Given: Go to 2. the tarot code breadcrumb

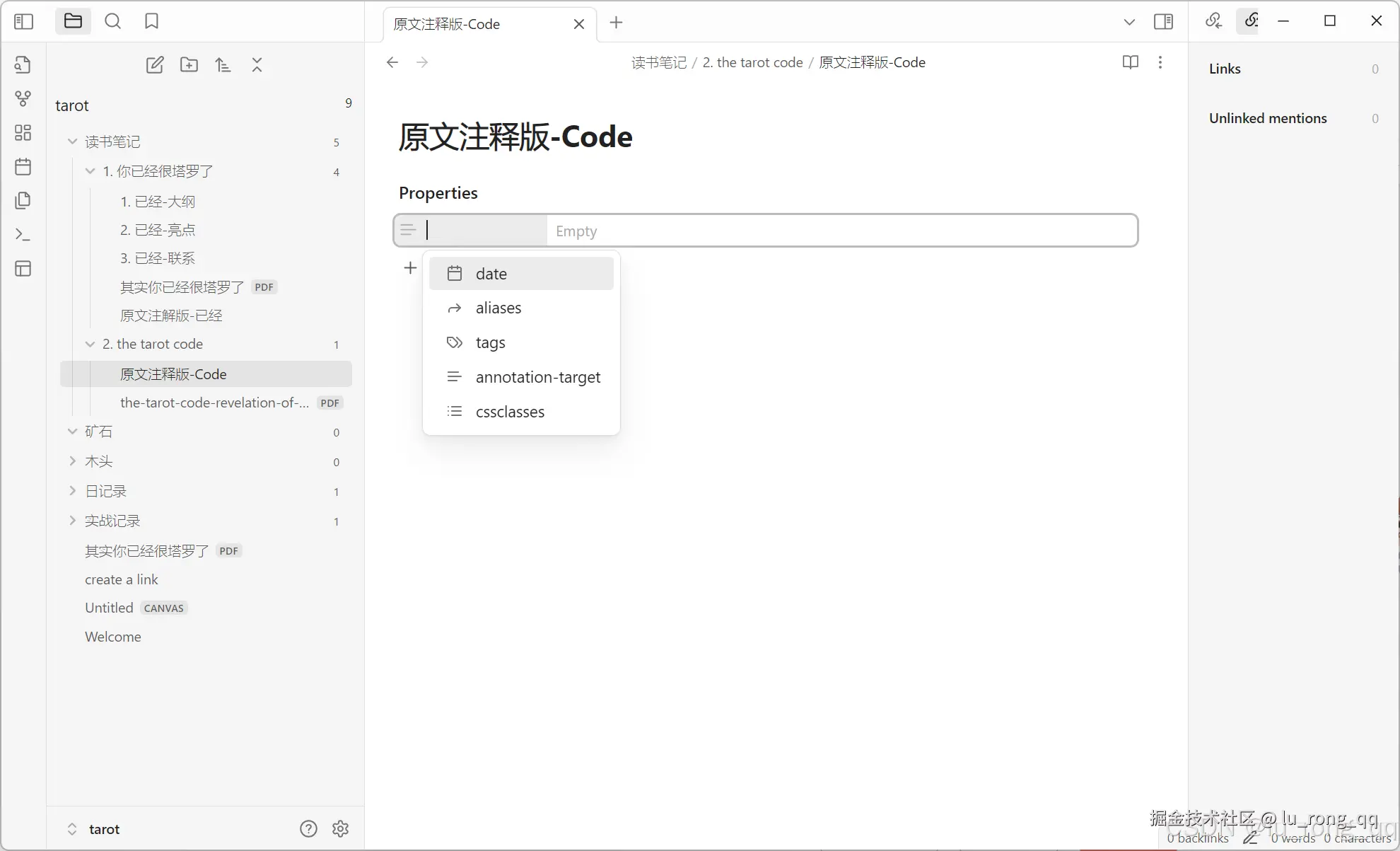Looking at the screenshot, I should point(753,62).
